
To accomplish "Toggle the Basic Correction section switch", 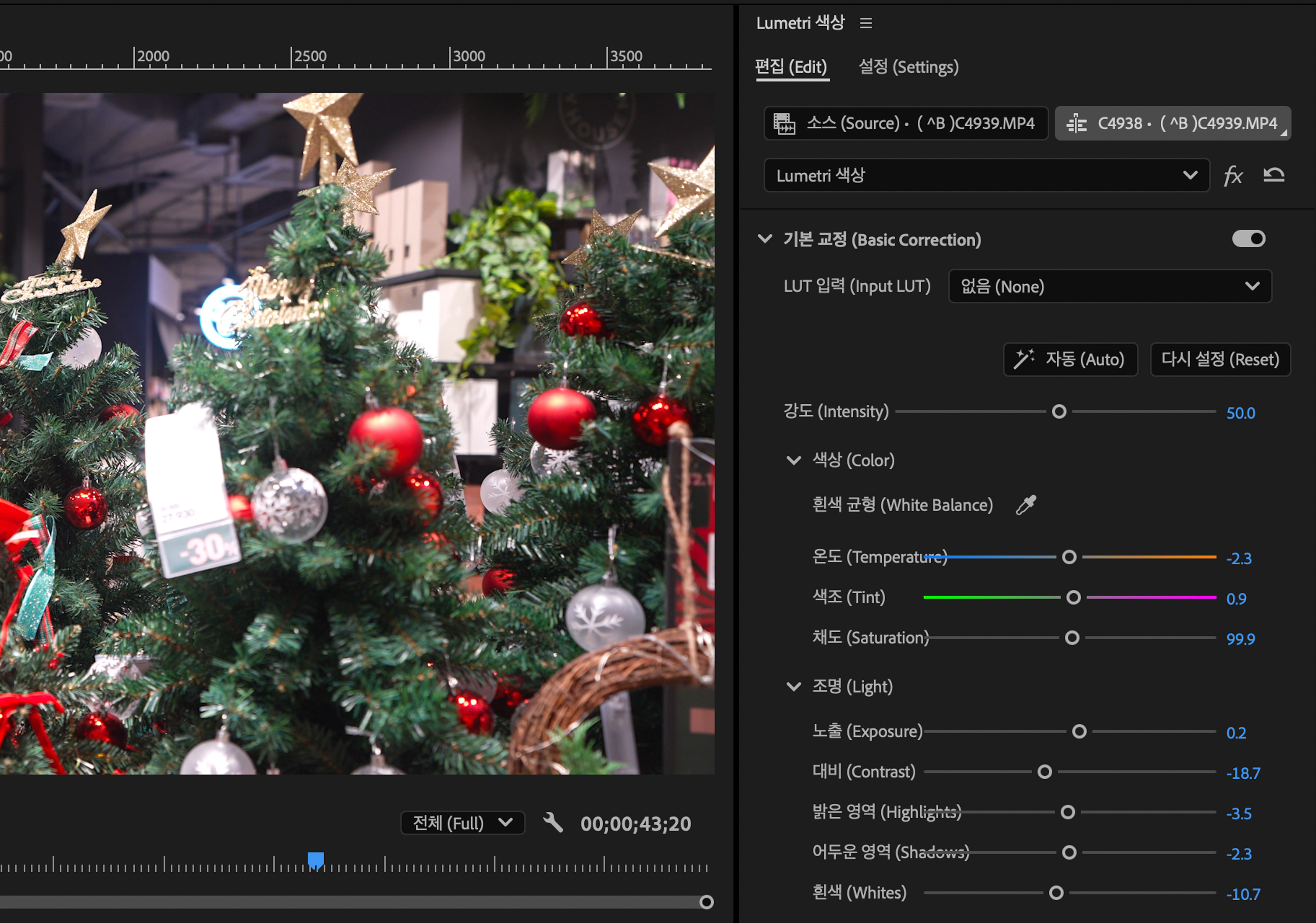I will (1248, 239).
